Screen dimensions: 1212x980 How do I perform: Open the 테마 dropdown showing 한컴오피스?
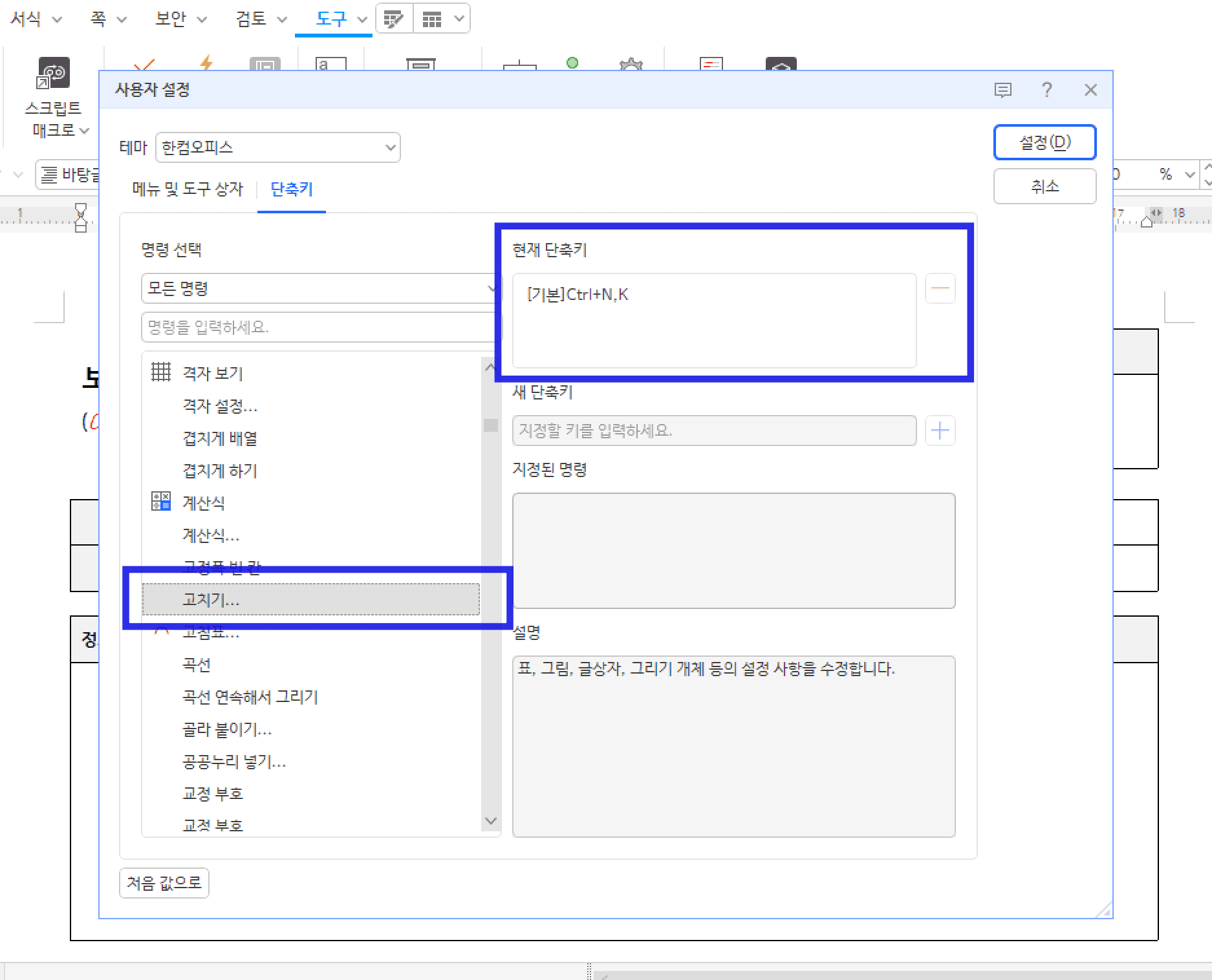(278, 147)
